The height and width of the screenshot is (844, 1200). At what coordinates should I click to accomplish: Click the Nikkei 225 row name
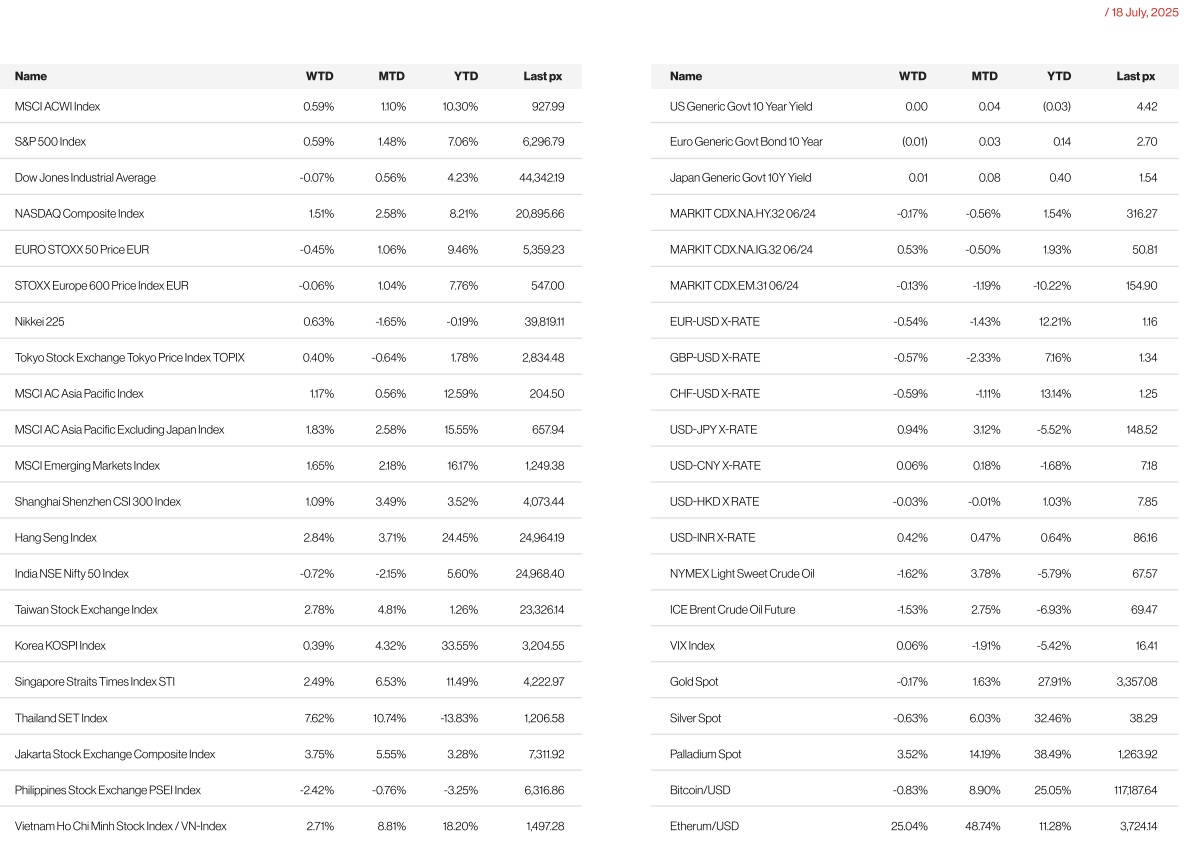(39, 322)
